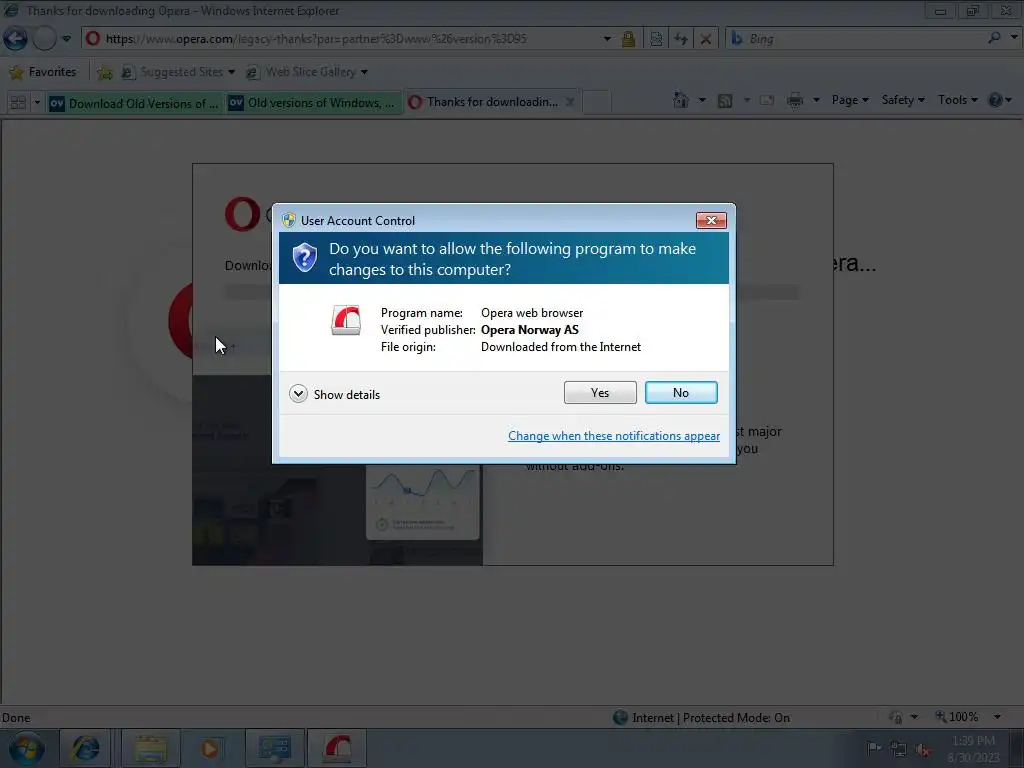Open the Tools menu
Screen dimensions: 1024x768
[x=957, y=100]
